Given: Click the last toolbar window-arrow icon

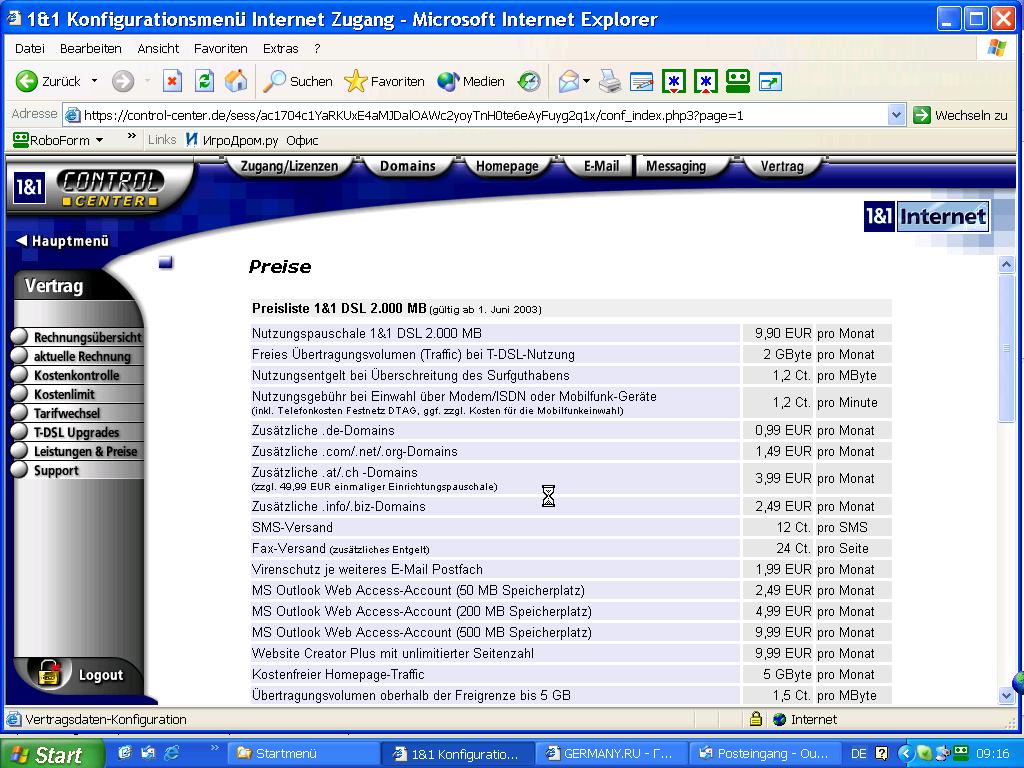Looking at the screenshot, I should pyautogui.click(x=771, y=82).
